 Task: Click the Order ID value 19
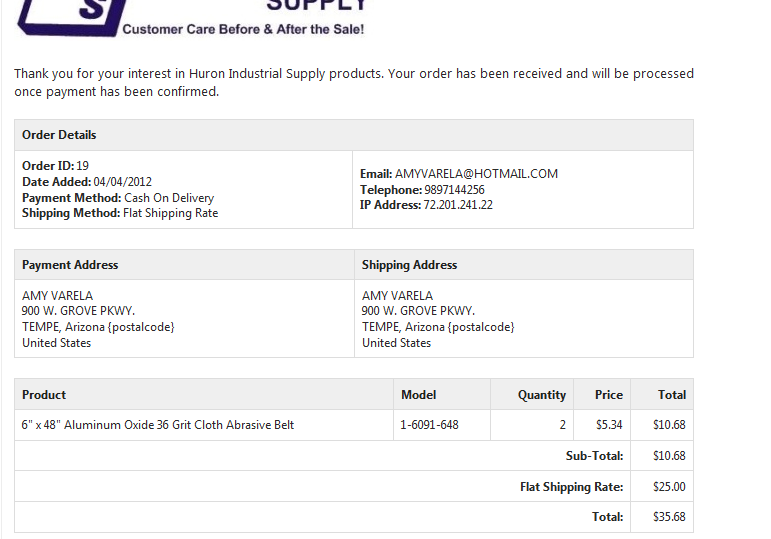(83, 166)
